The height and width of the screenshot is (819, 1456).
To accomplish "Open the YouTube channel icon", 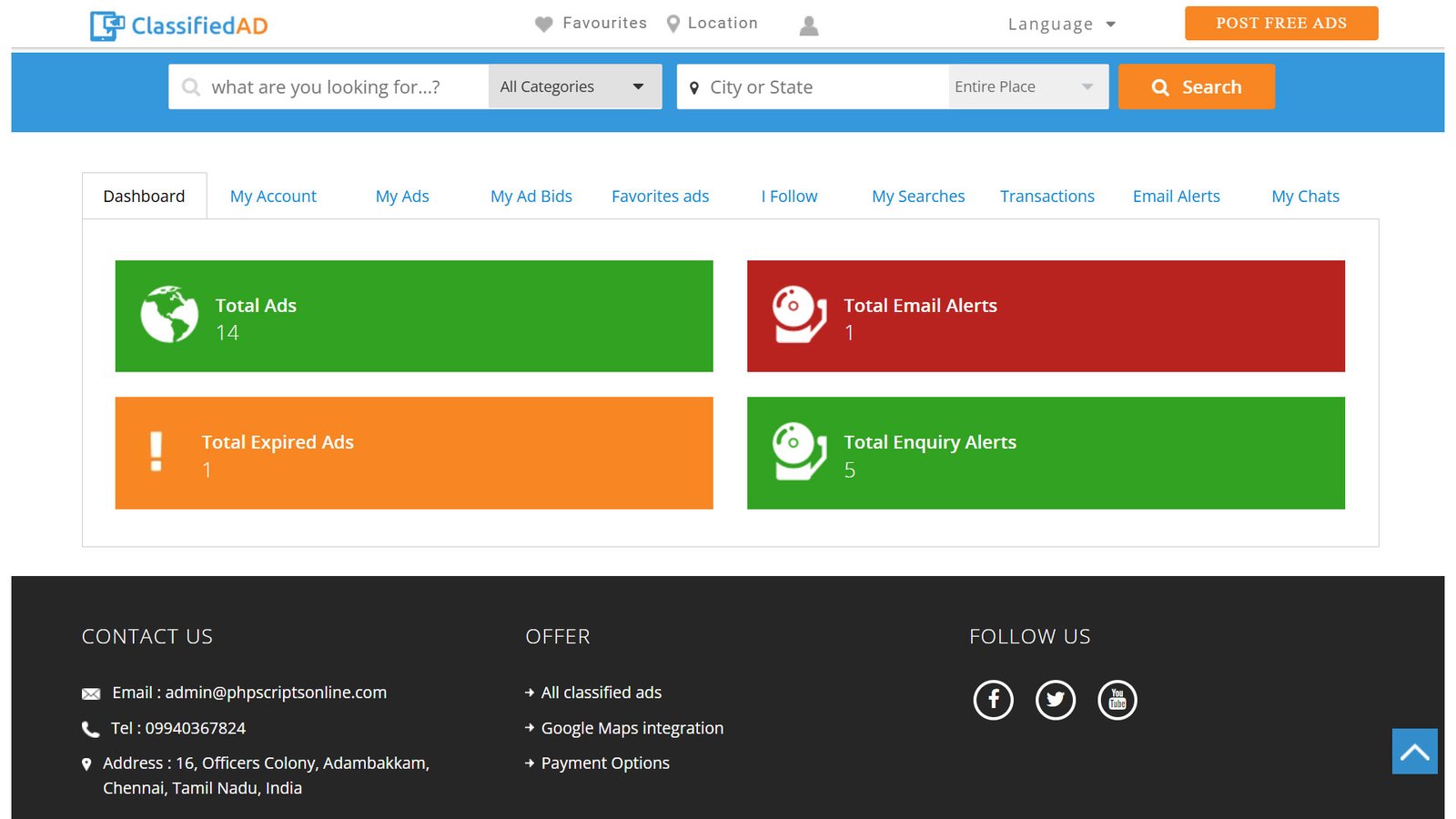I will (x=1117, y=700).
